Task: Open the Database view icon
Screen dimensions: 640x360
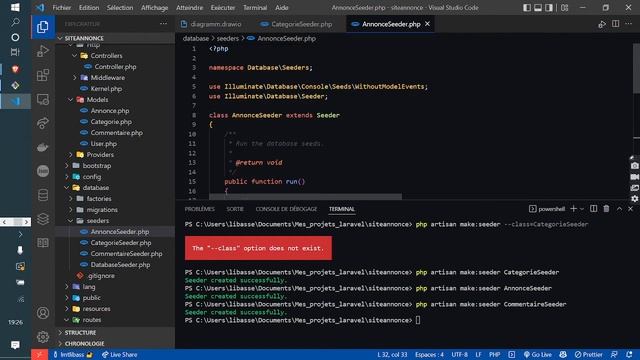Action: (x=43, y=195)
